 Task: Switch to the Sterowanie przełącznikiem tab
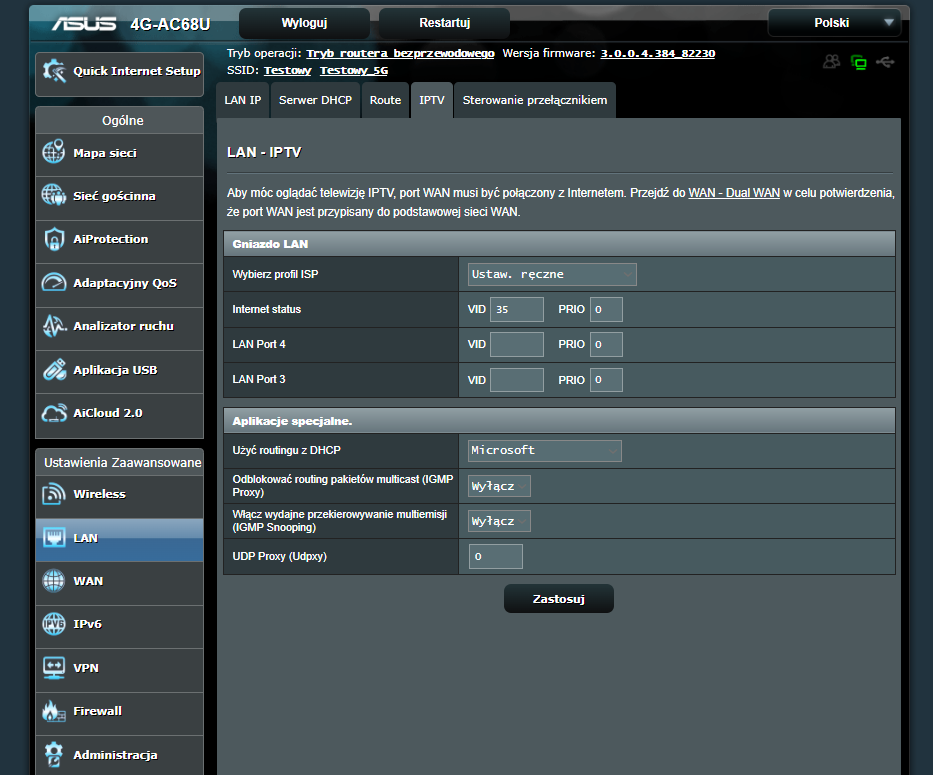pos(534,100)
